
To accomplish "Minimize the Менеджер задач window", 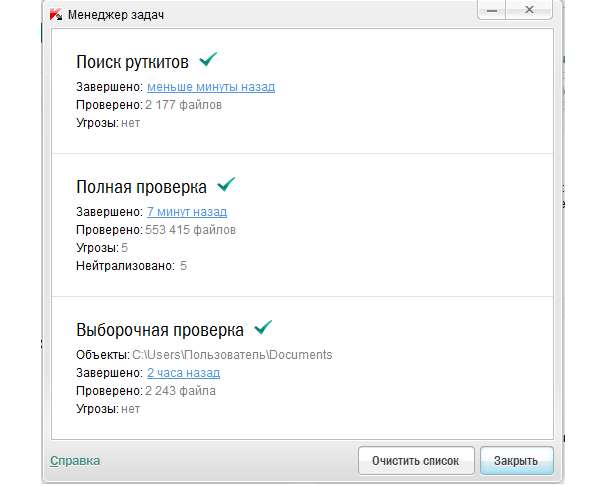I will click(x=492, y=10).
